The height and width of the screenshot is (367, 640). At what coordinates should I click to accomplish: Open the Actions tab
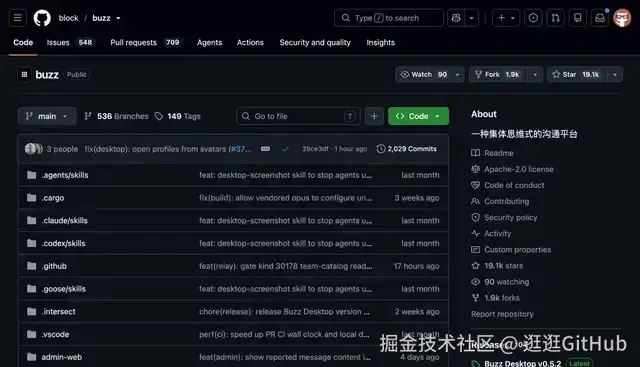250,42
